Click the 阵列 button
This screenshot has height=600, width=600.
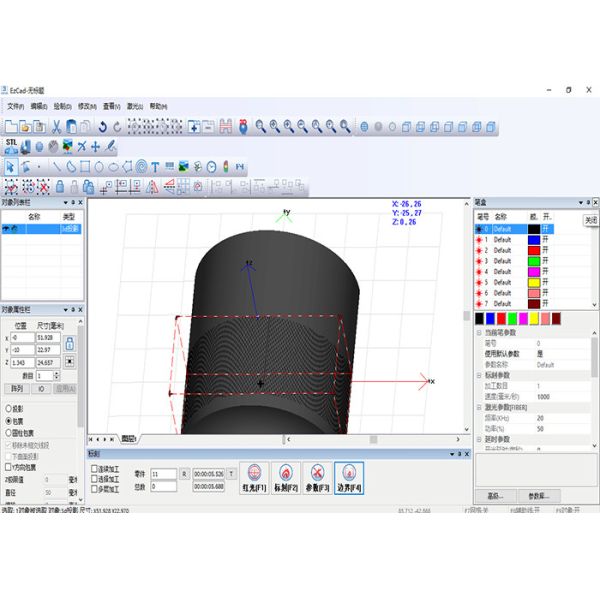tap(17, 388)
